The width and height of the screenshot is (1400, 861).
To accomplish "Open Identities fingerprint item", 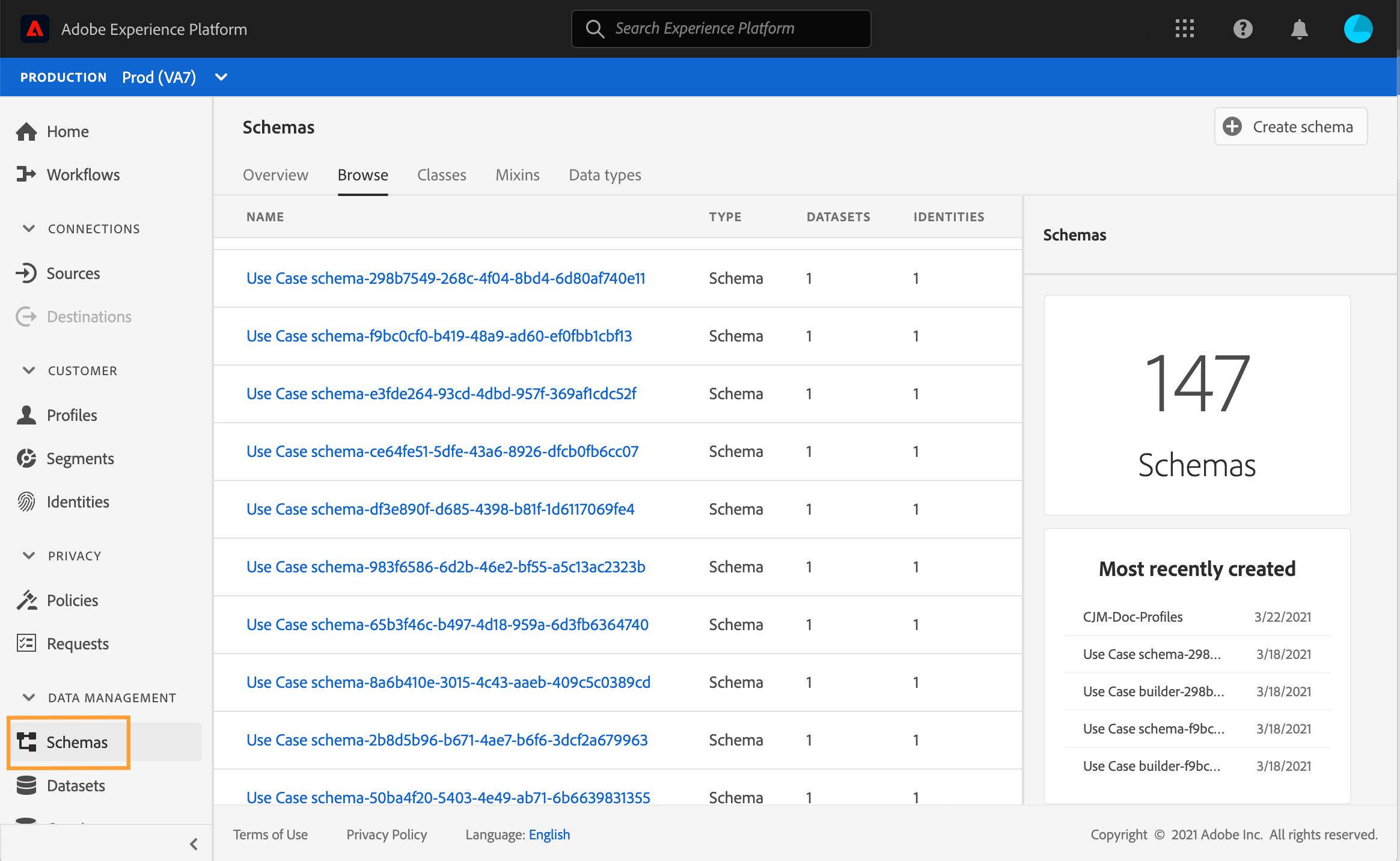I will (78, 502).
